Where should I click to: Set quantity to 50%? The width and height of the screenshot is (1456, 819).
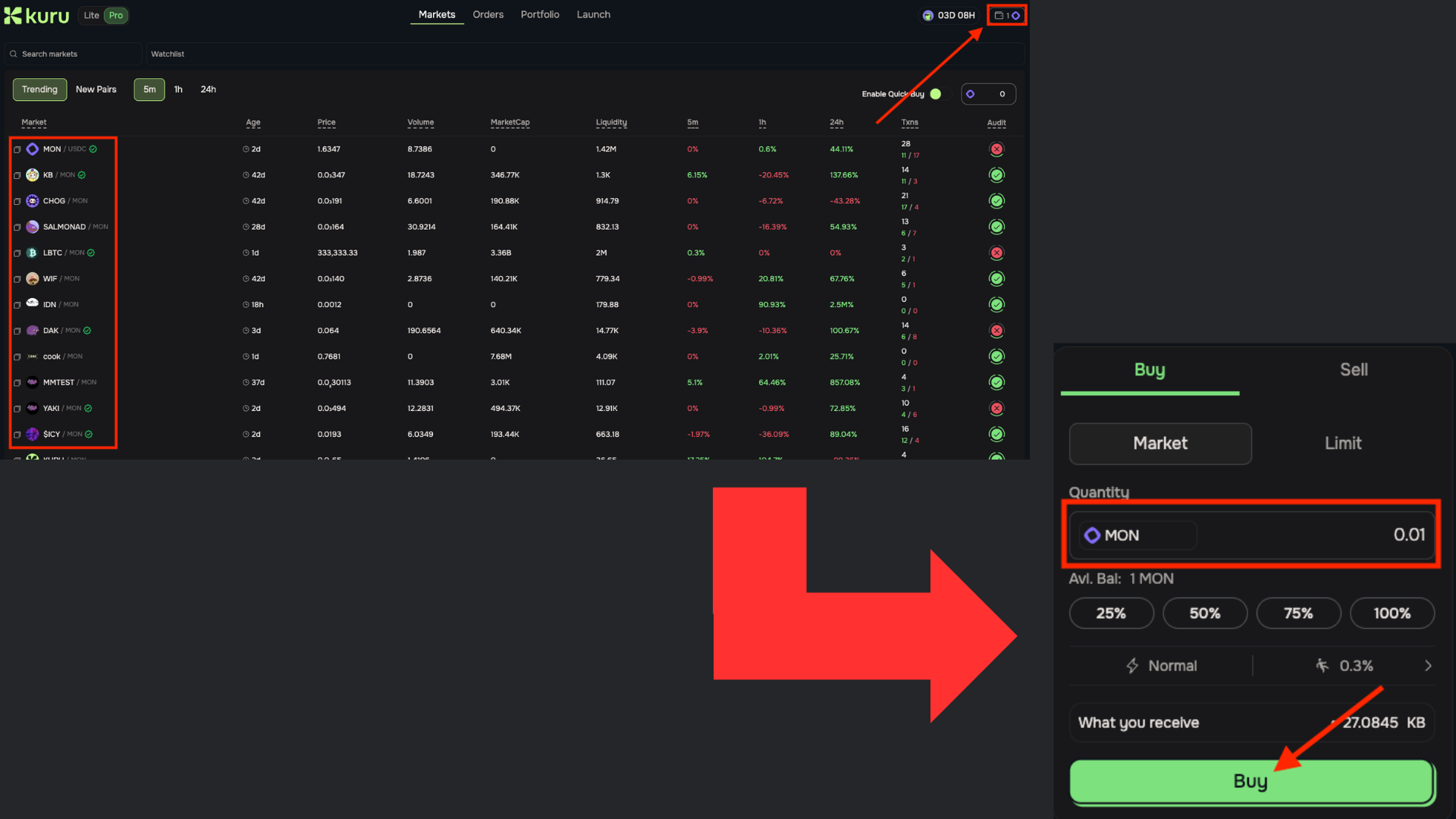1205,613
